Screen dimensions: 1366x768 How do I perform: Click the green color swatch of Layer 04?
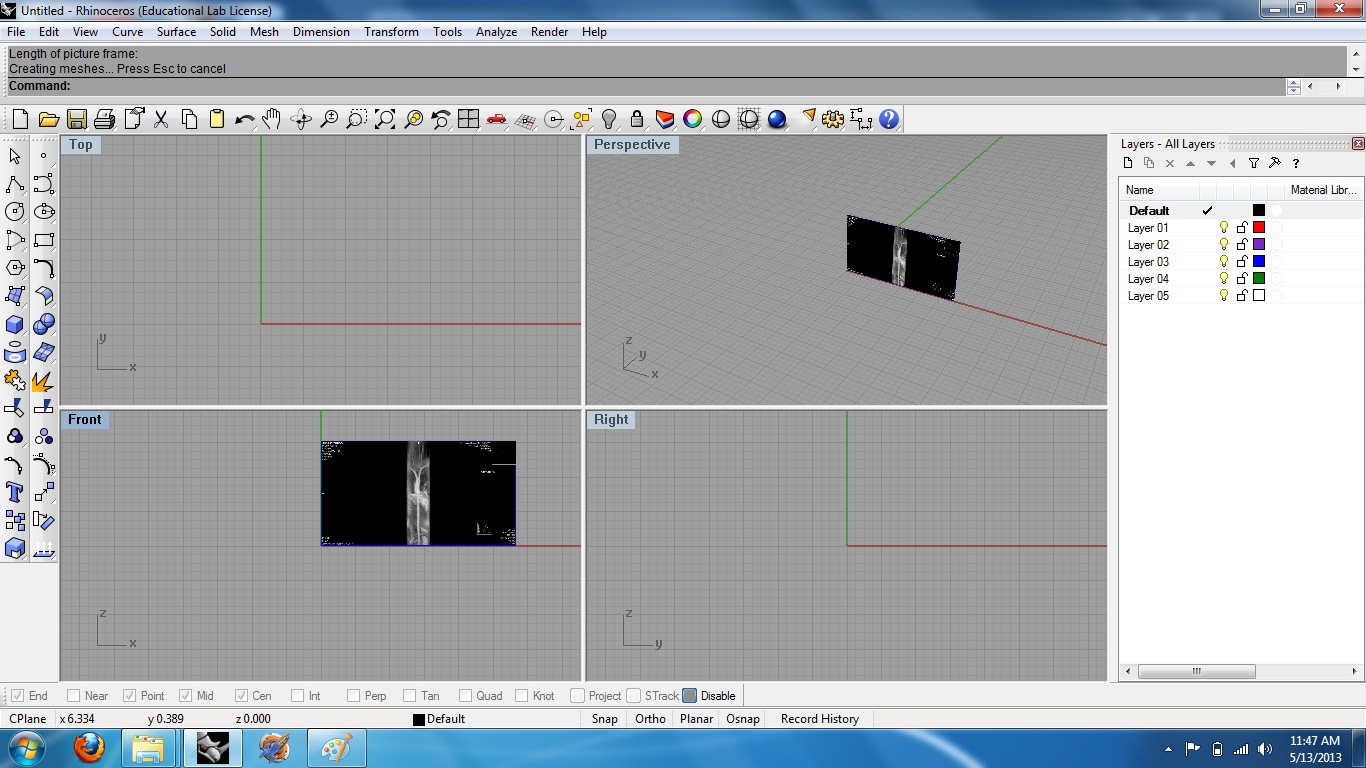[1259, 278]
